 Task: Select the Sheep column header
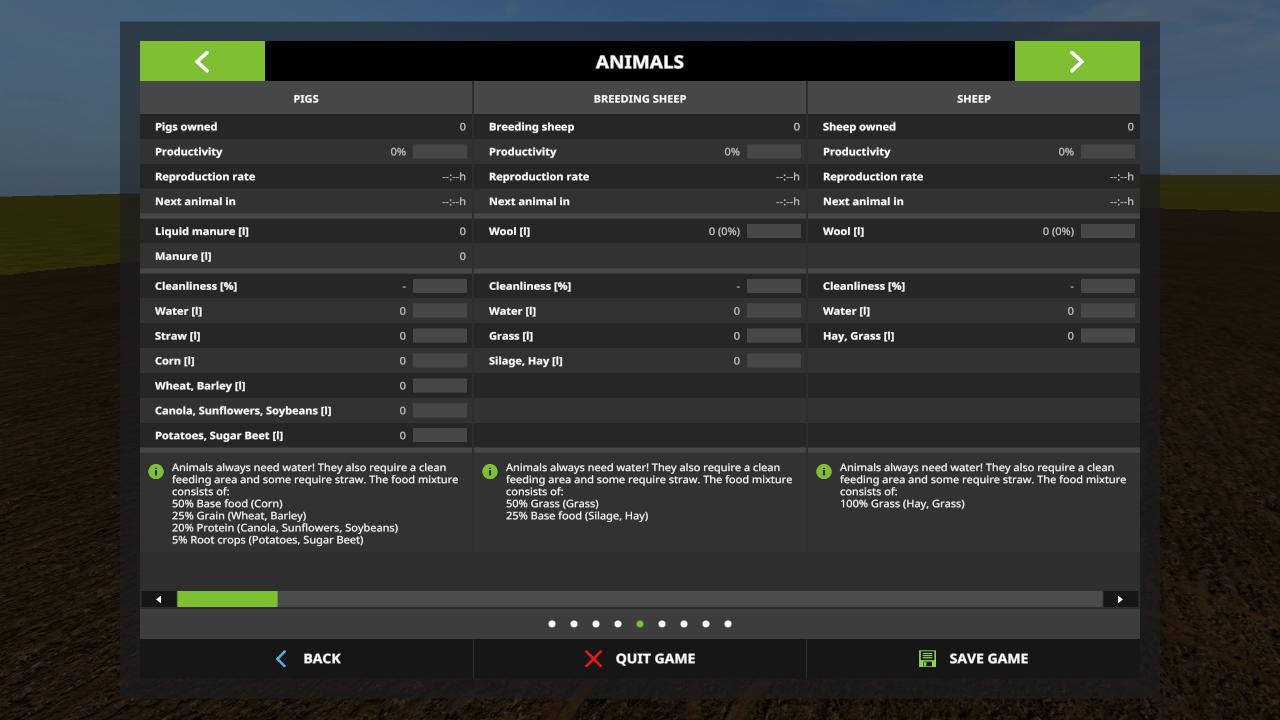[973, 99]
